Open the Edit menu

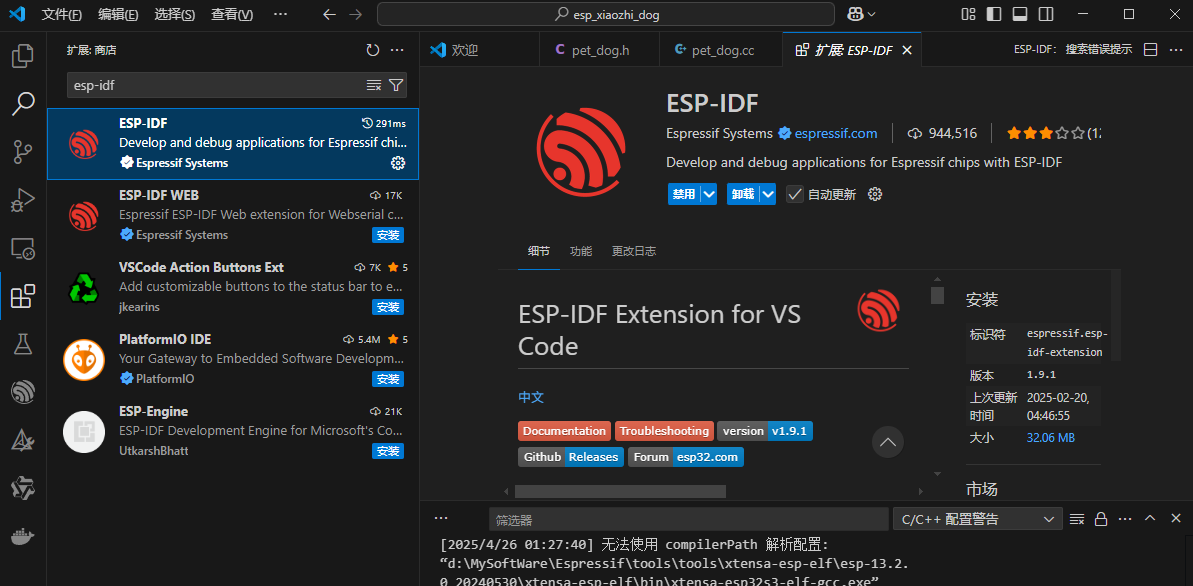[118, 14]
